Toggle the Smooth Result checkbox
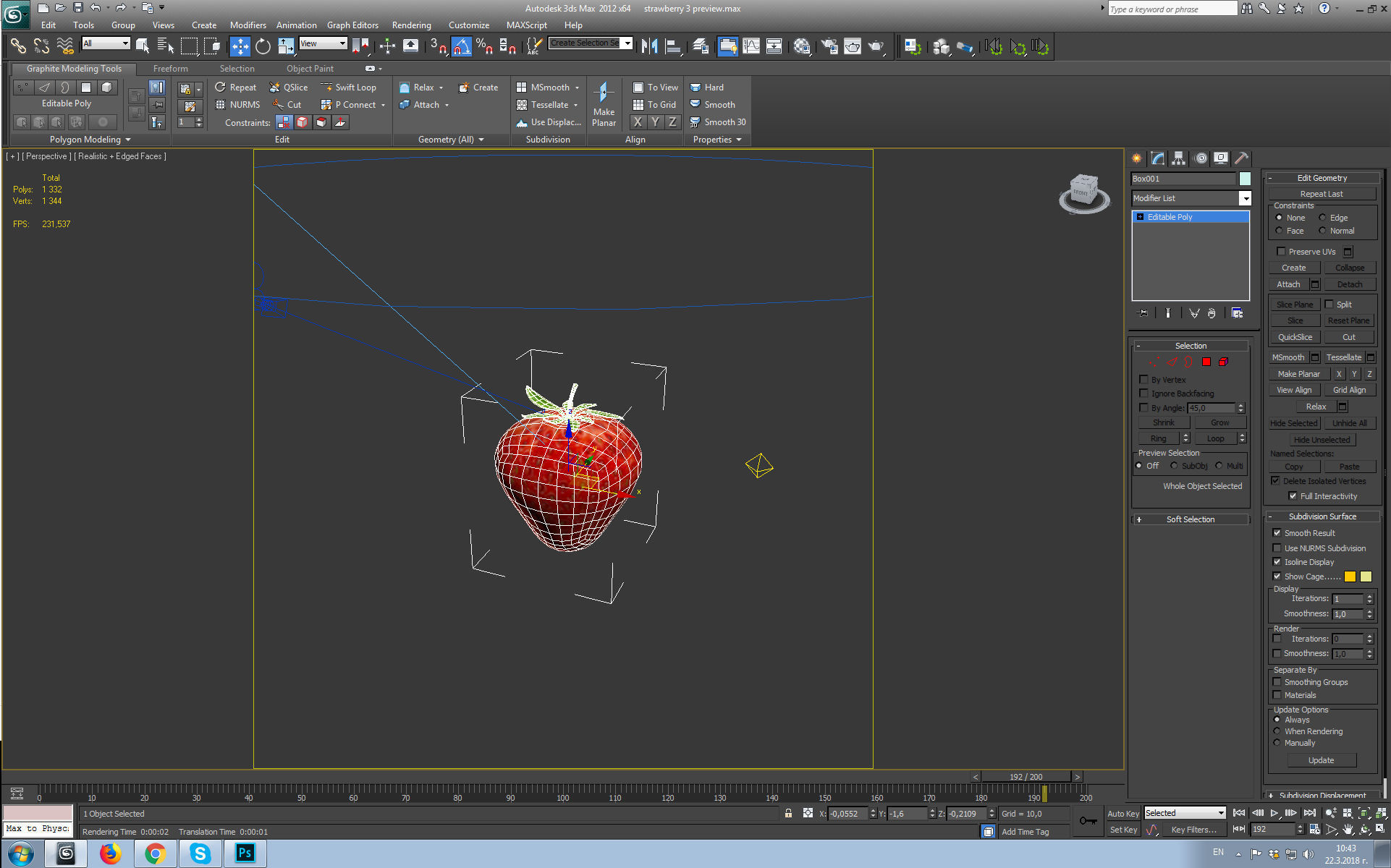This screenshot has width=1391, height=868. pos(1277,533)
